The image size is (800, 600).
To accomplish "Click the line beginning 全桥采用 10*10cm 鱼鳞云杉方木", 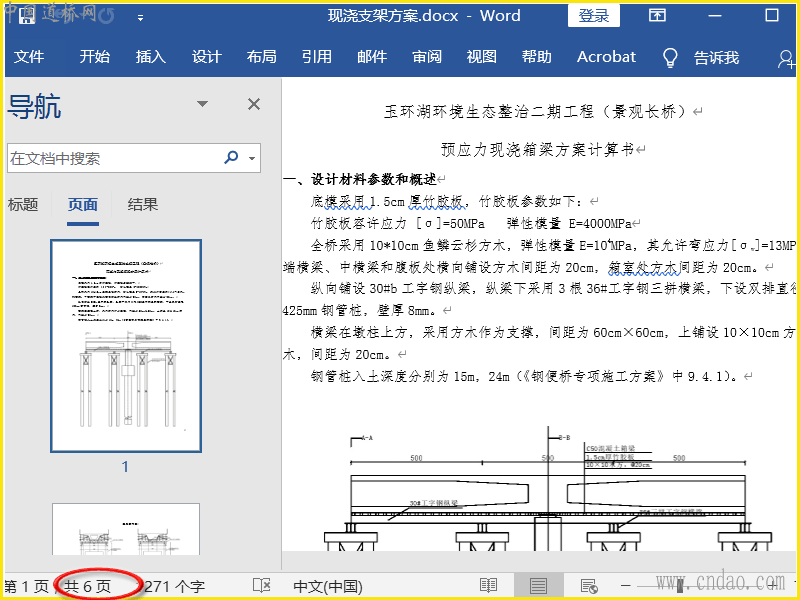I will pos(553,245).
